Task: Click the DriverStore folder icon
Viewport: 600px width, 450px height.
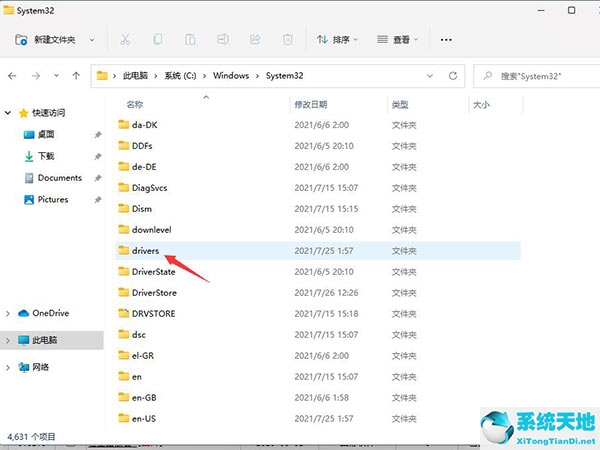Action: click(x=124, y=292)
